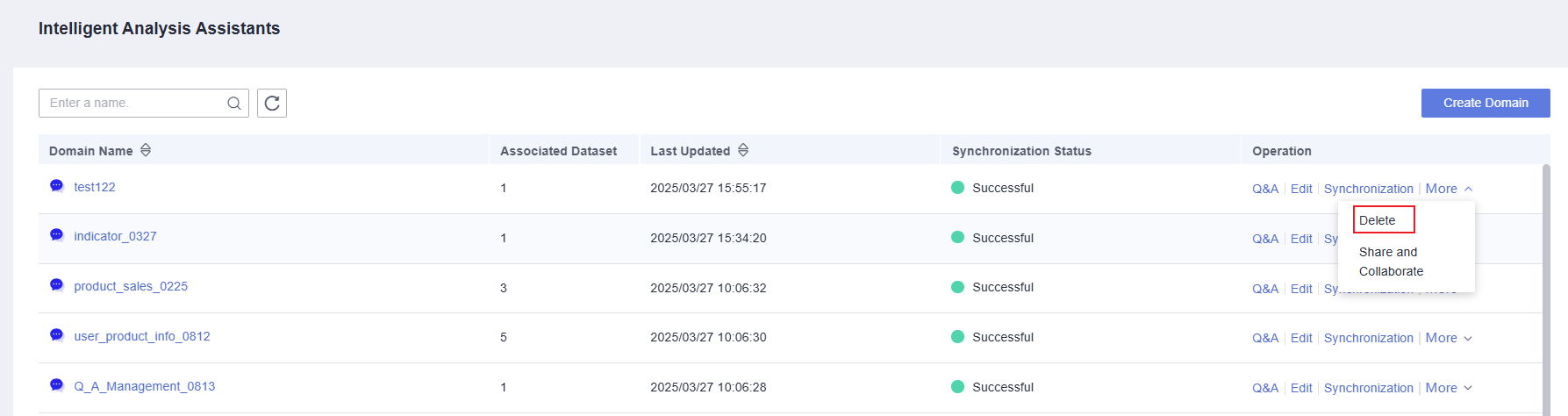Viewport: 1568px width, 416px height.
Task: Open Q&A for indicator_0327
Action: click(1265, 239)
